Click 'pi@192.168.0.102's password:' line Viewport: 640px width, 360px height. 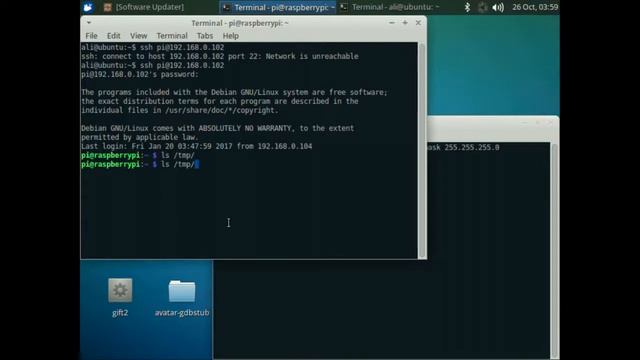pyautogui.click(x=140, y=74)
